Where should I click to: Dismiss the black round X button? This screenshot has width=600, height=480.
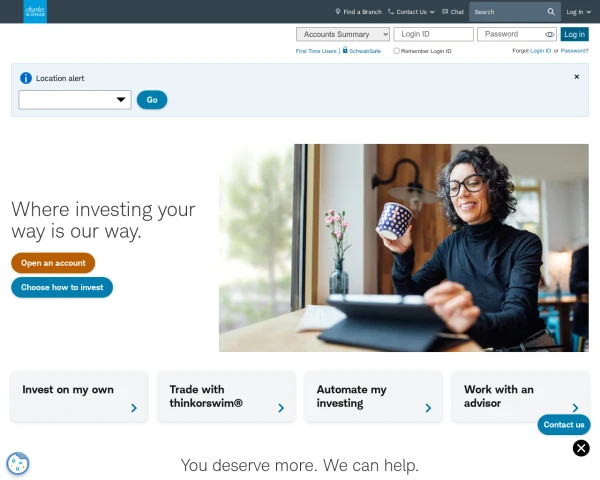click(x=581, y=448)
